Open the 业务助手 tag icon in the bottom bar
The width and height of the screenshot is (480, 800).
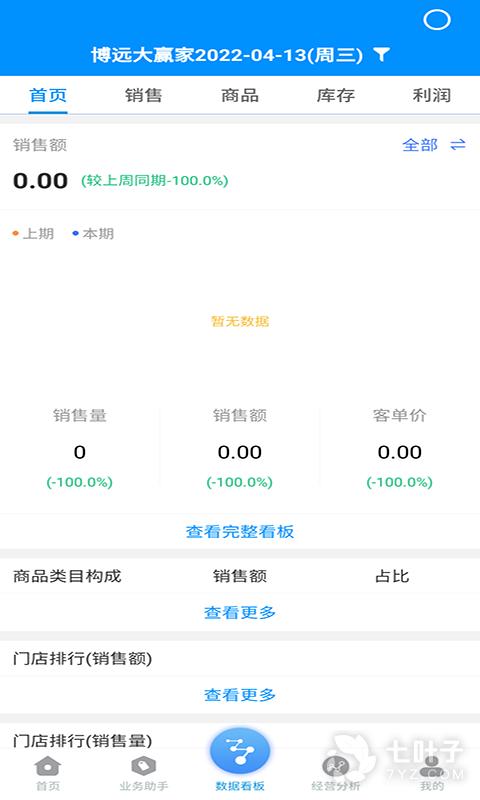[143, 766]
